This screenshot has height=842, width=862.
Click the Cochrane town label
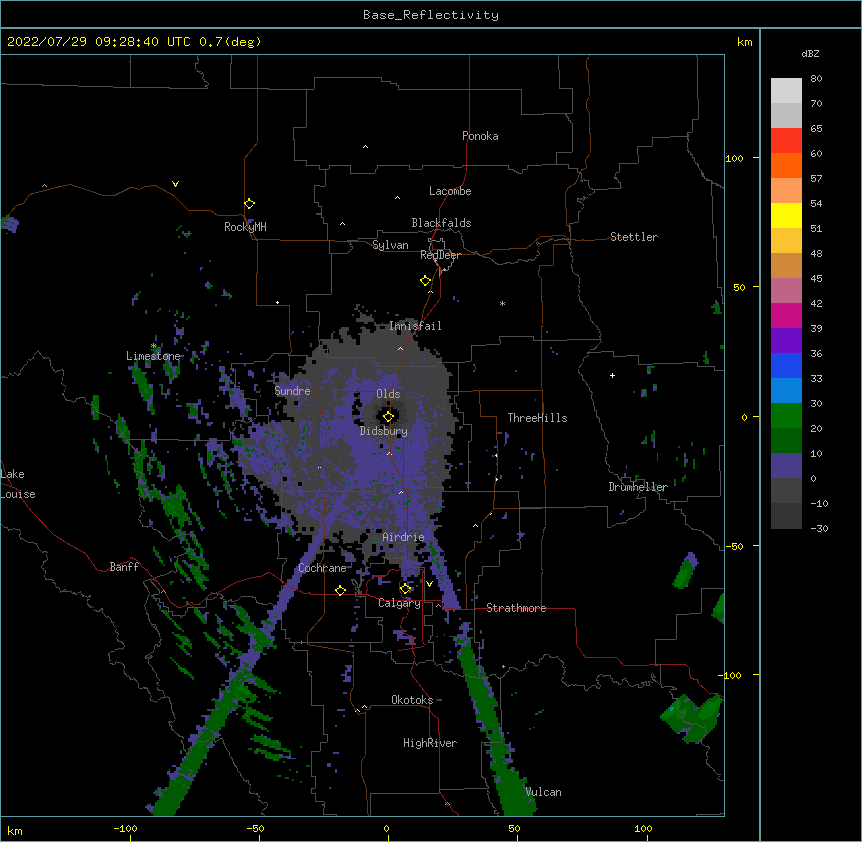pyautogui.click(x=322, y=568)
